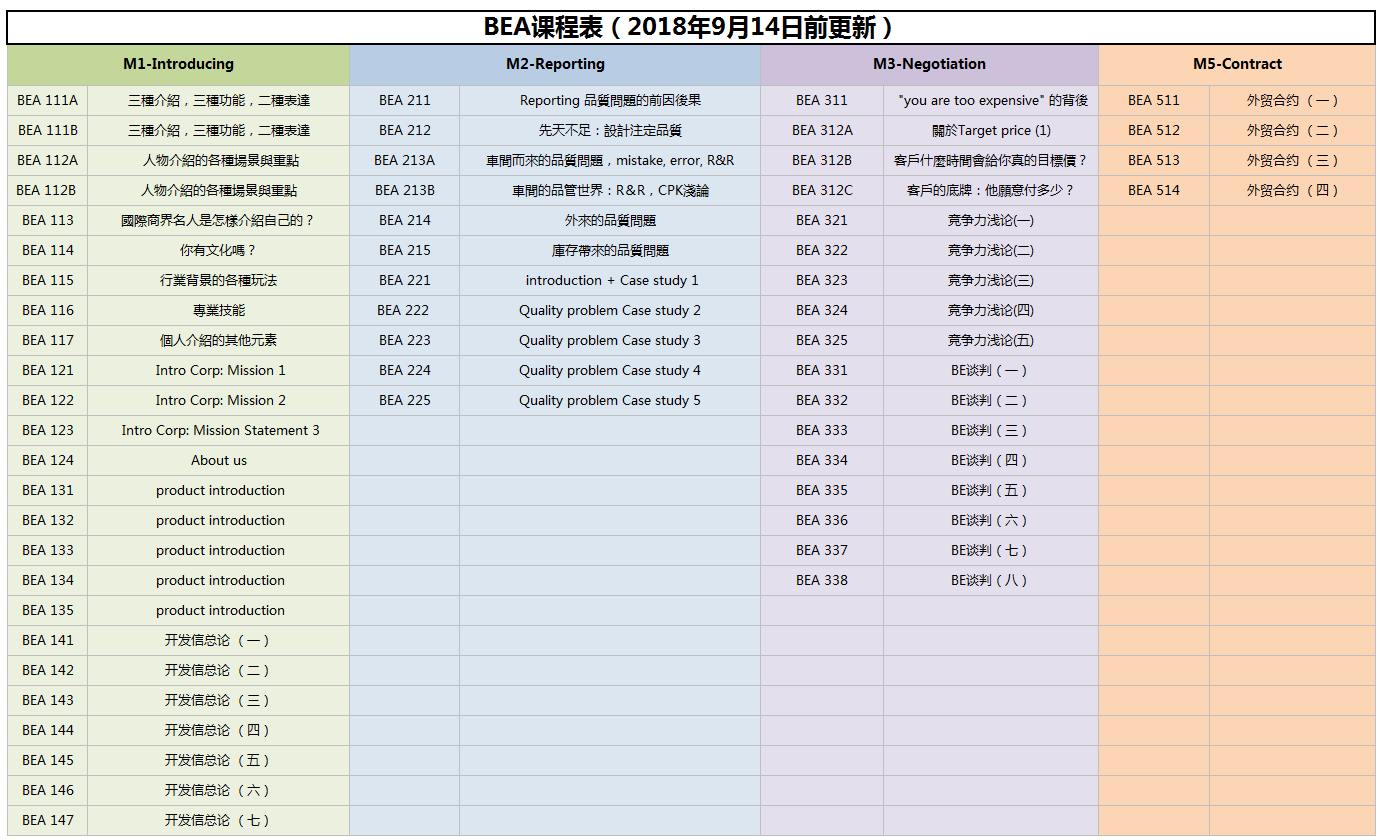This screenshot has width=1380, height=840.
Task: Click the About us cell
Action: 219,460
